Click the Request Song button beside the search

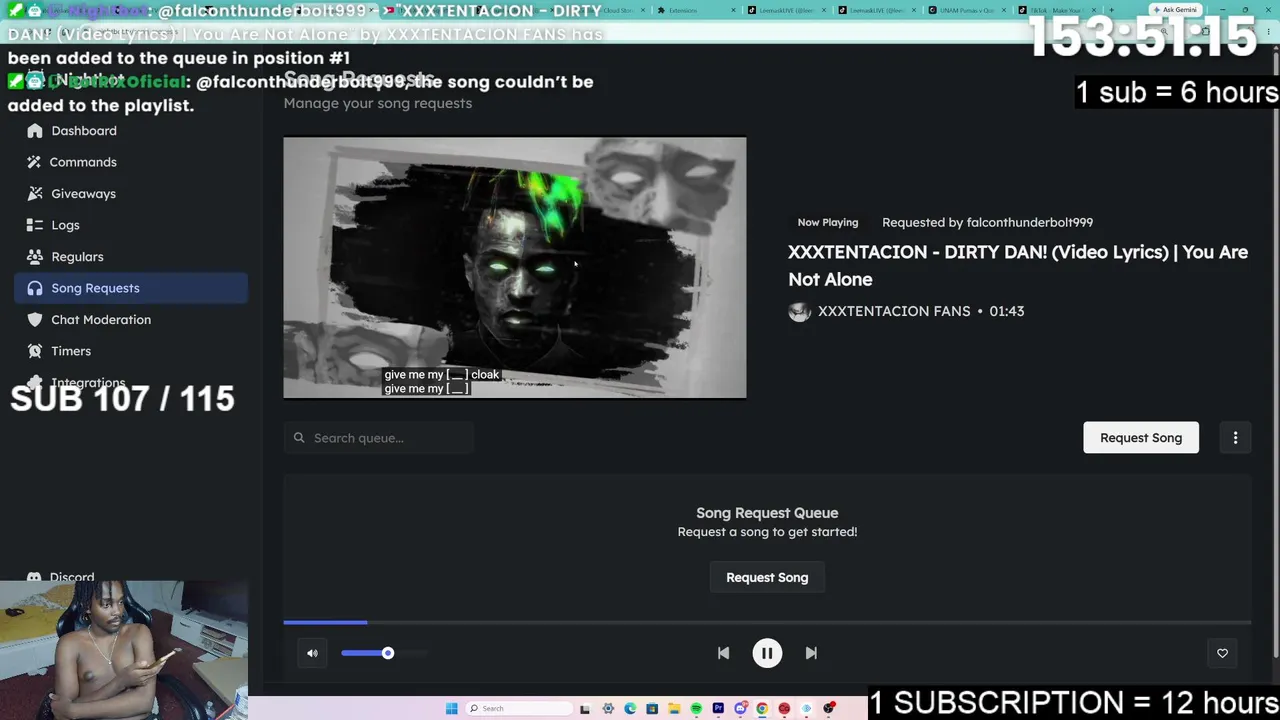pos(1141,438)
